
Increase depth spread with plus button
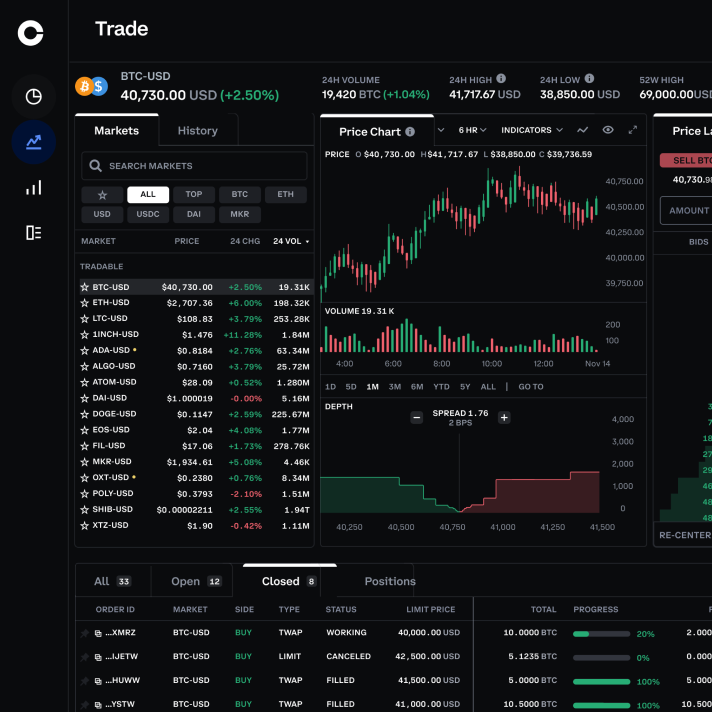click(x=504, y=417)
